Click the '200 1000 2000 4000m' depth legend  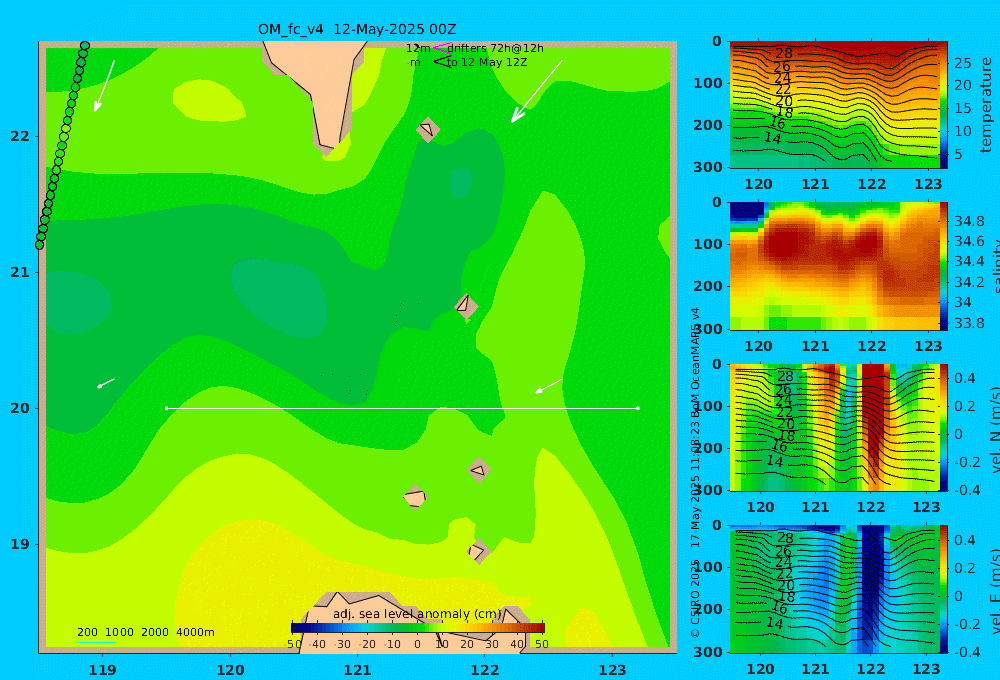[x=145, y=632]
